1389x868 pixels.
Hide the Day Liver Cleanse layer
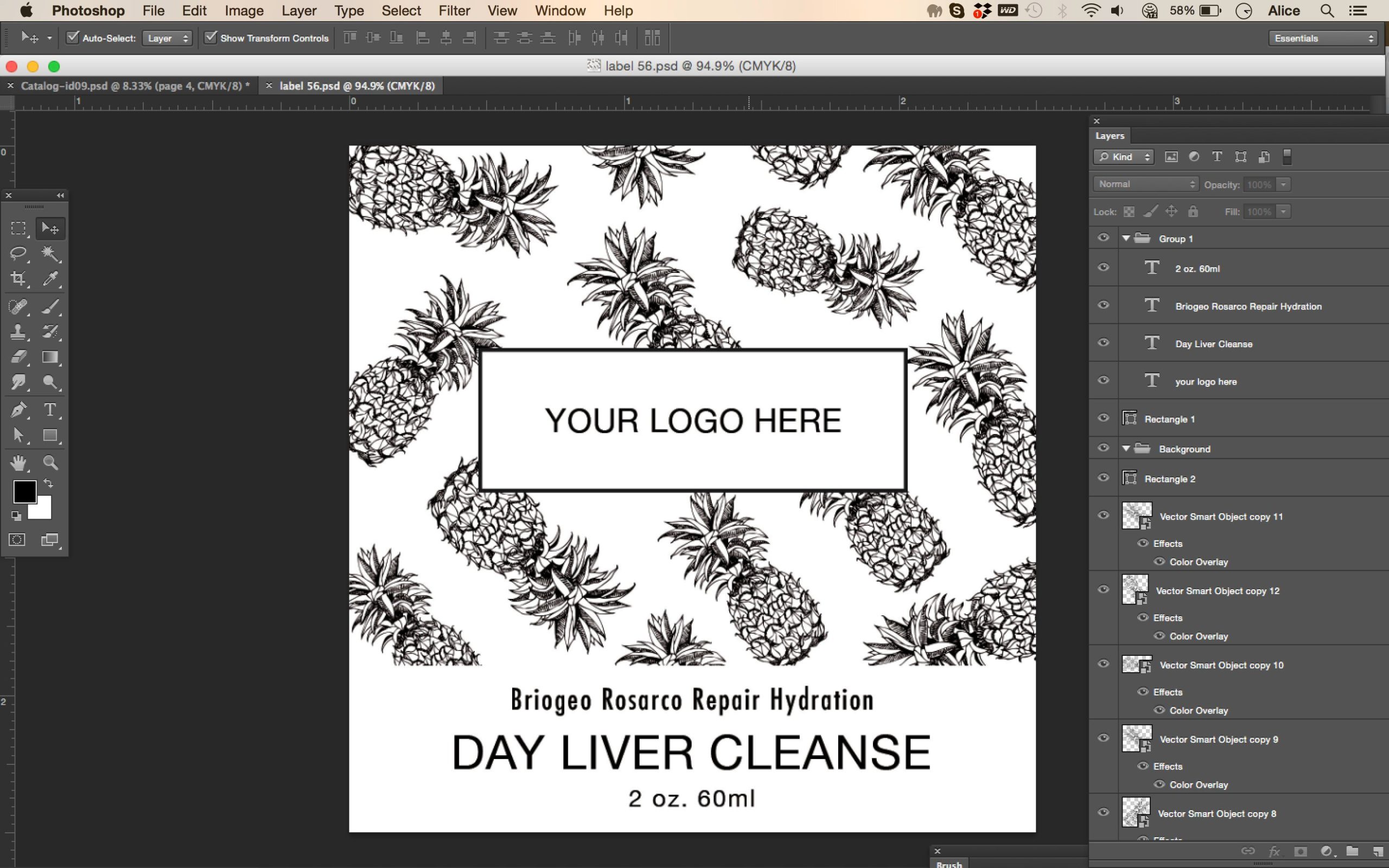1103,343
